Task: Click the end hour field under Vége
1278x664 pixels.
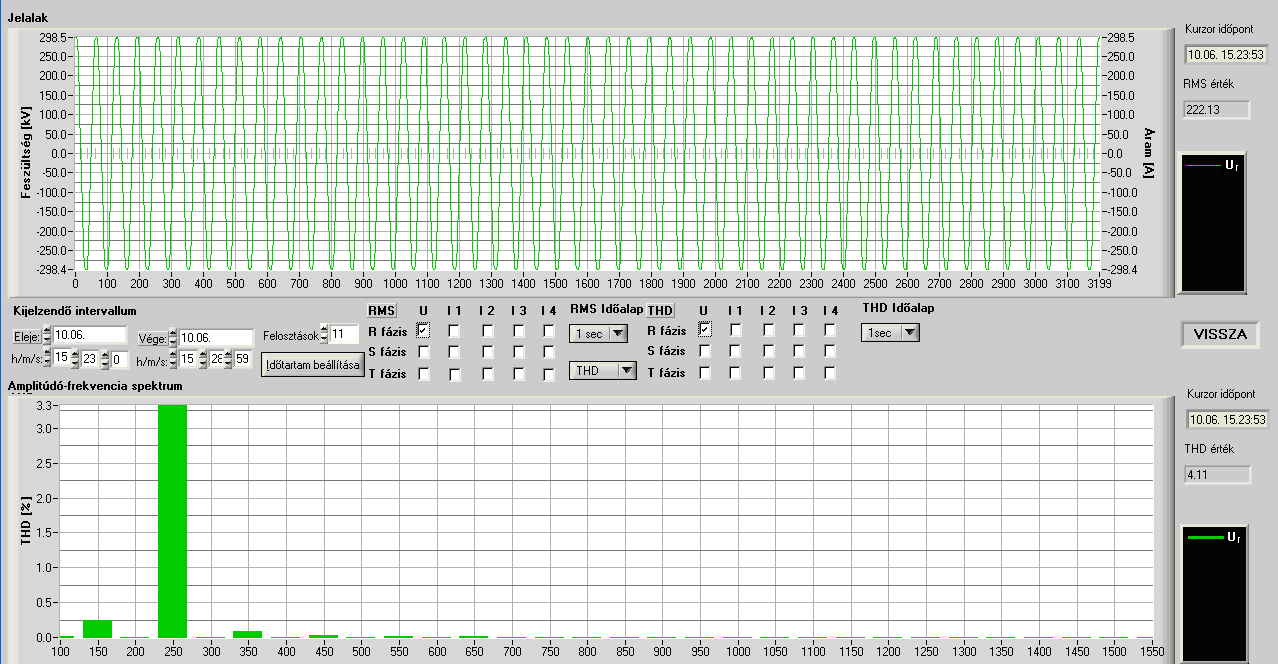Action: [x=186, y=359]
